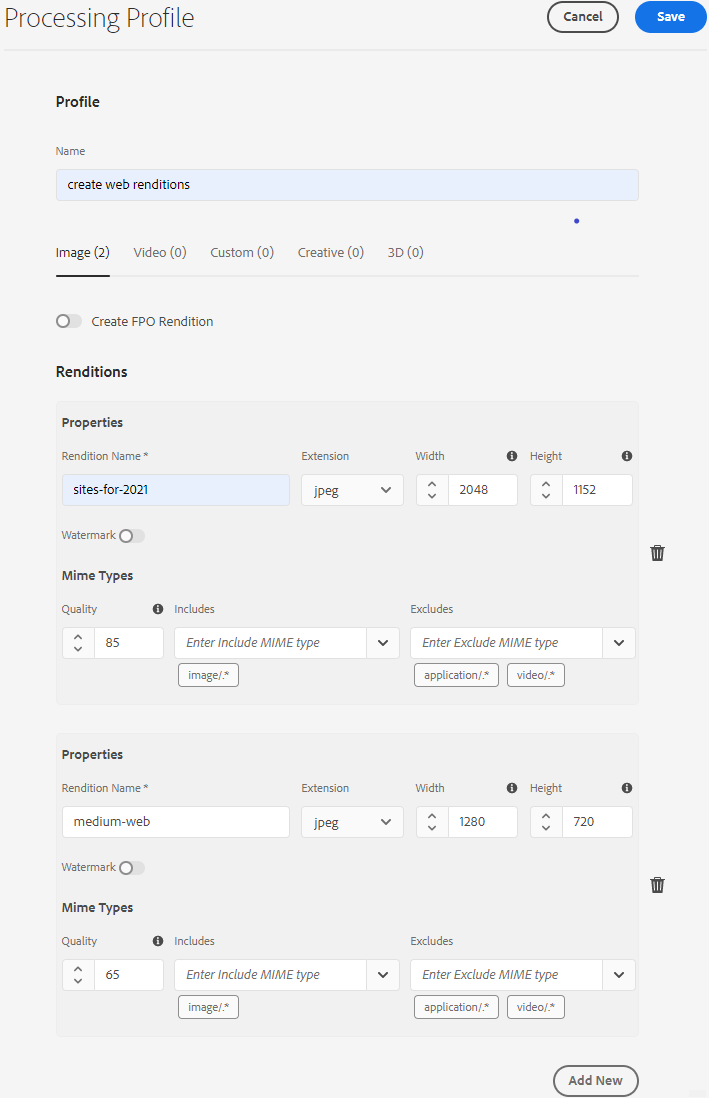709x1098 pixels.
Task: Click the profile Name input field
Action: point(347,185)
